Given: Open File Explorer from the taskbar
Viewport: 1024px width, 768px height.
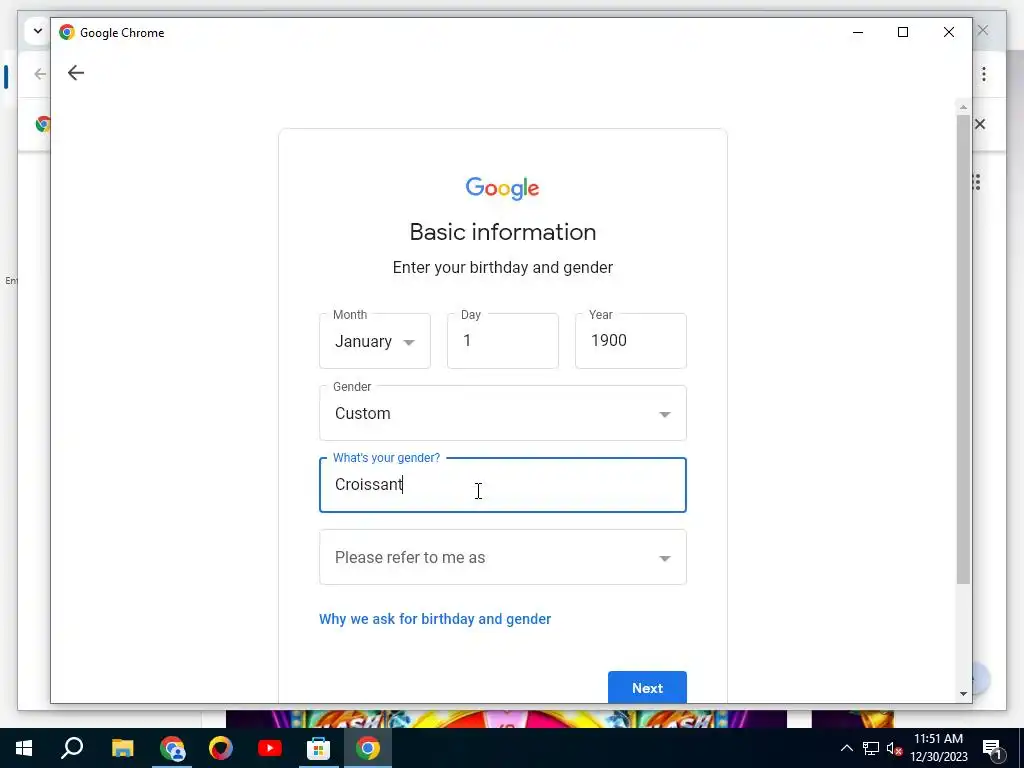Looking at the screenshot, I should click(x=122, y=748).
